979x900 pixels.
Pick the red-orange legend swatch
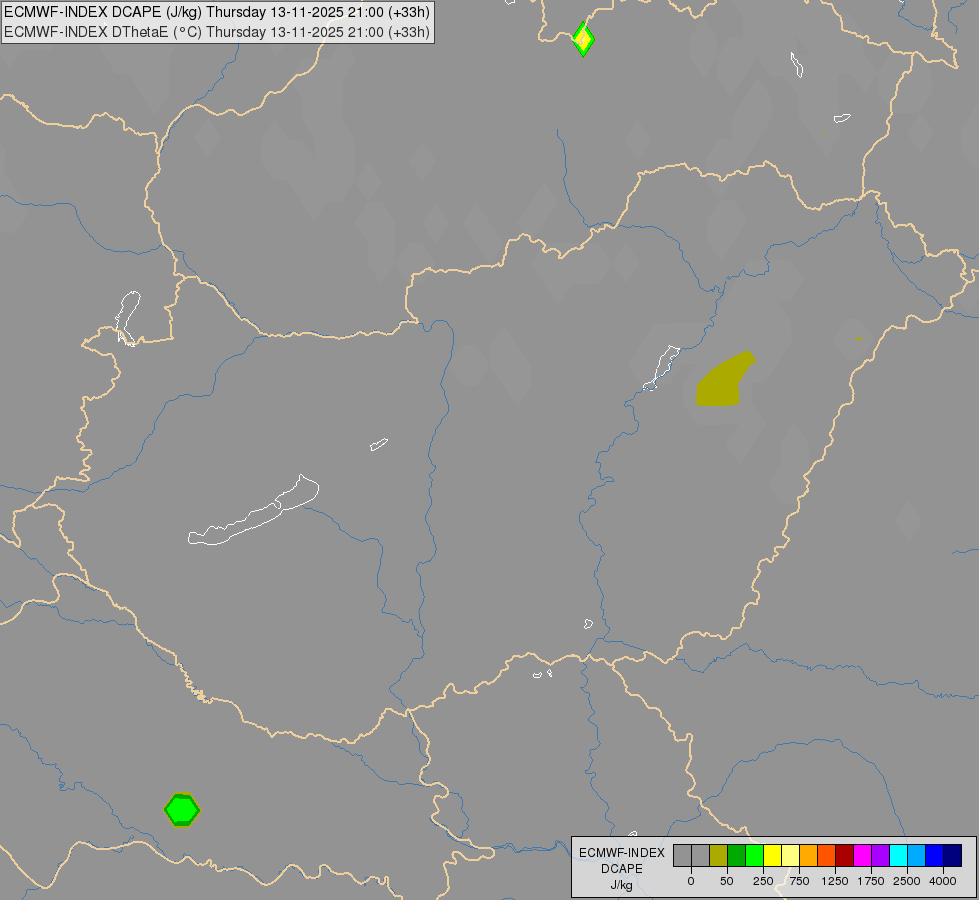pos(827,855)
